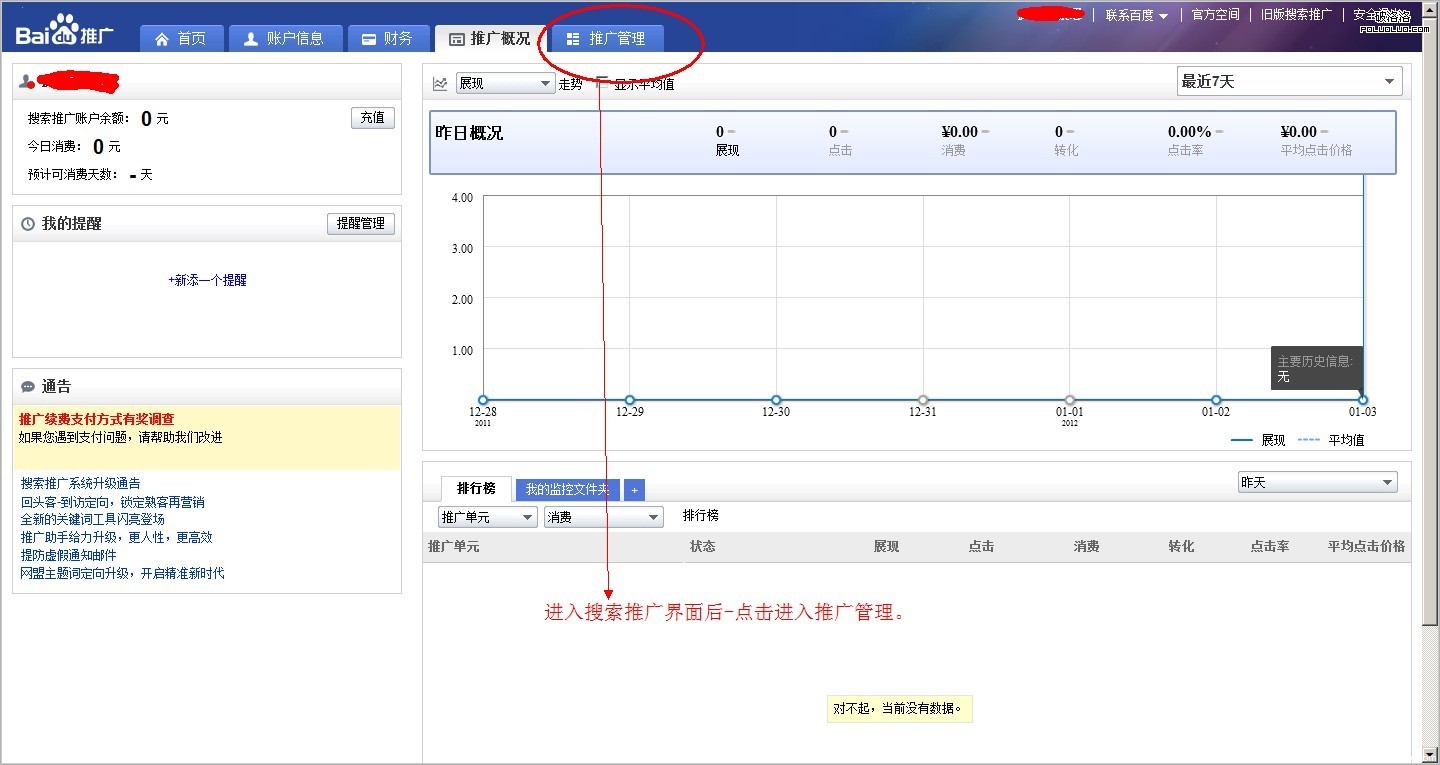Click the clock icon beside 我的提醒
1440x765 pixels.
click(x=28, y=224)
